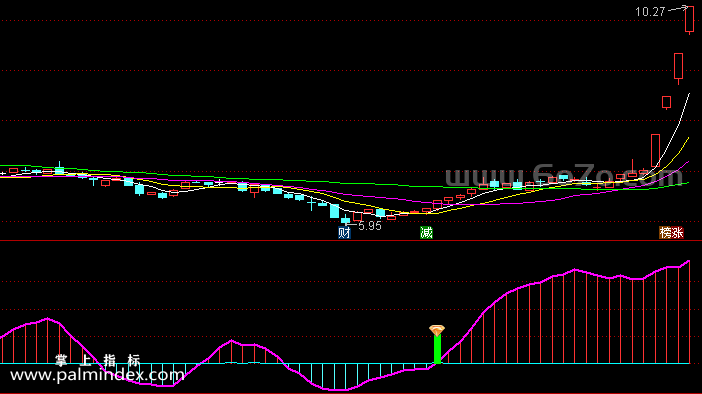The height and width of the screenshot is (394, 702).
Task: Select the topmost red candlestick beside 10.27
Action: tap(689, 19)
